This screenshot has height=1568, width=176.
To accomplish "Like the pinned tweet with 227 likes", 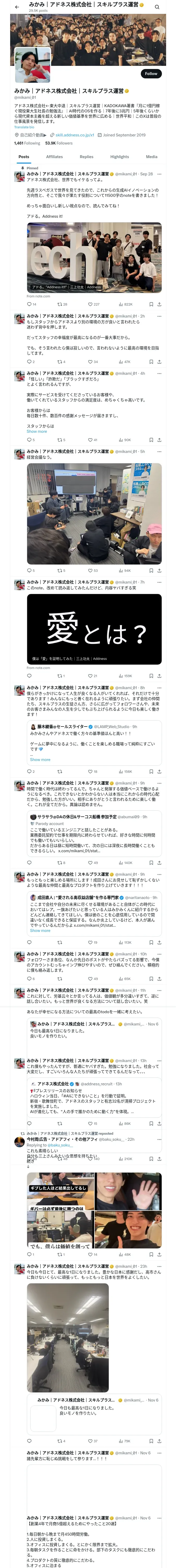I will point(93,304).
